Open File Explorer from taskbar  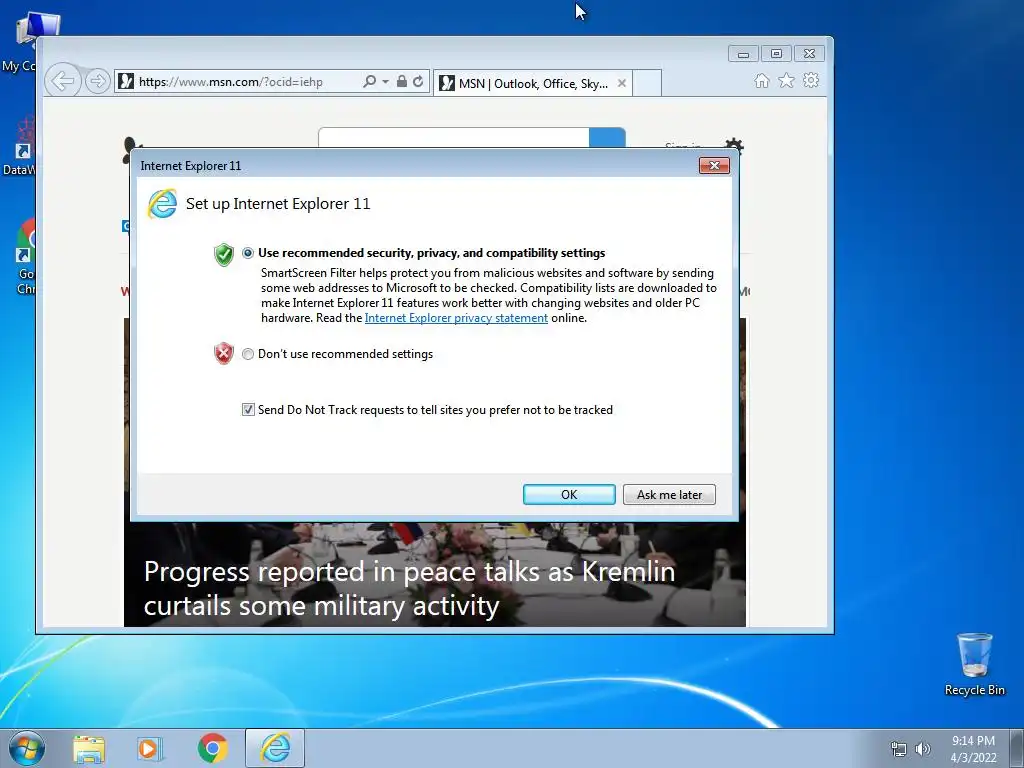[x=89, y=748]
